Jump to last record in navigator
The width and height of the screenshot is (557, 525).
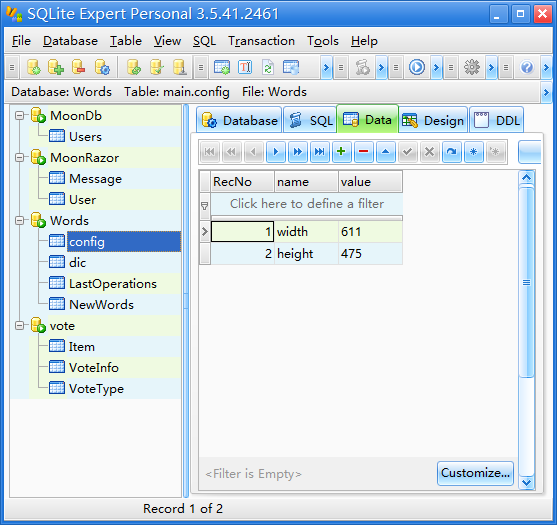coord(320,152)
